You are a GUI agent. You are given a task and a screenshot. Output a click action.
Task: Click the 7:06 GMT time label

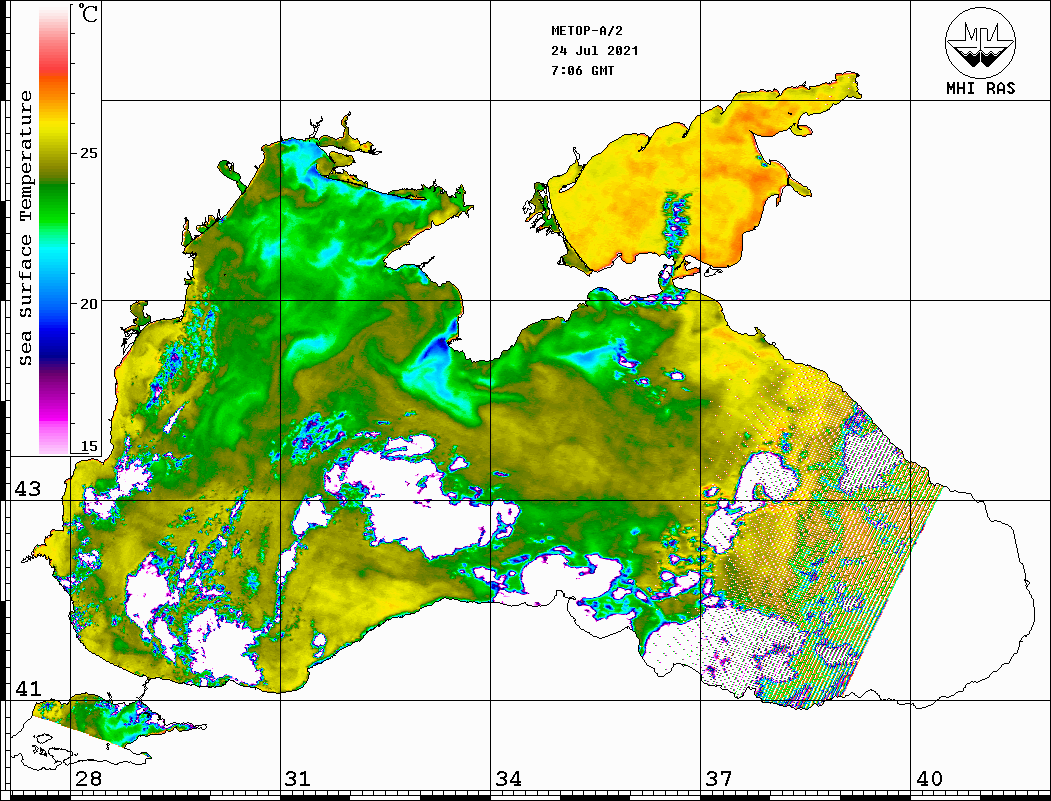pyautogui.click(x=582, y=71)
